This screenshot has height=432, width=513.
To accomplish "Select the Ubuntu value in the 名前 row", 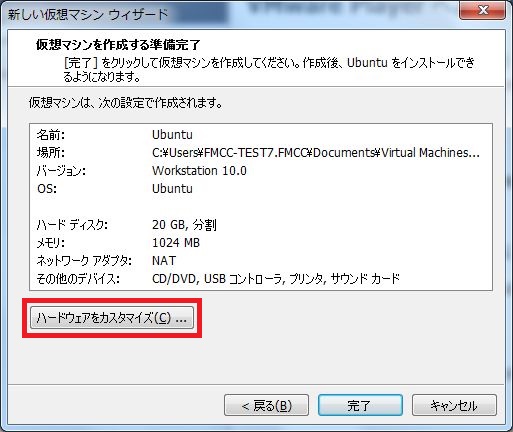I will [172, 135].
